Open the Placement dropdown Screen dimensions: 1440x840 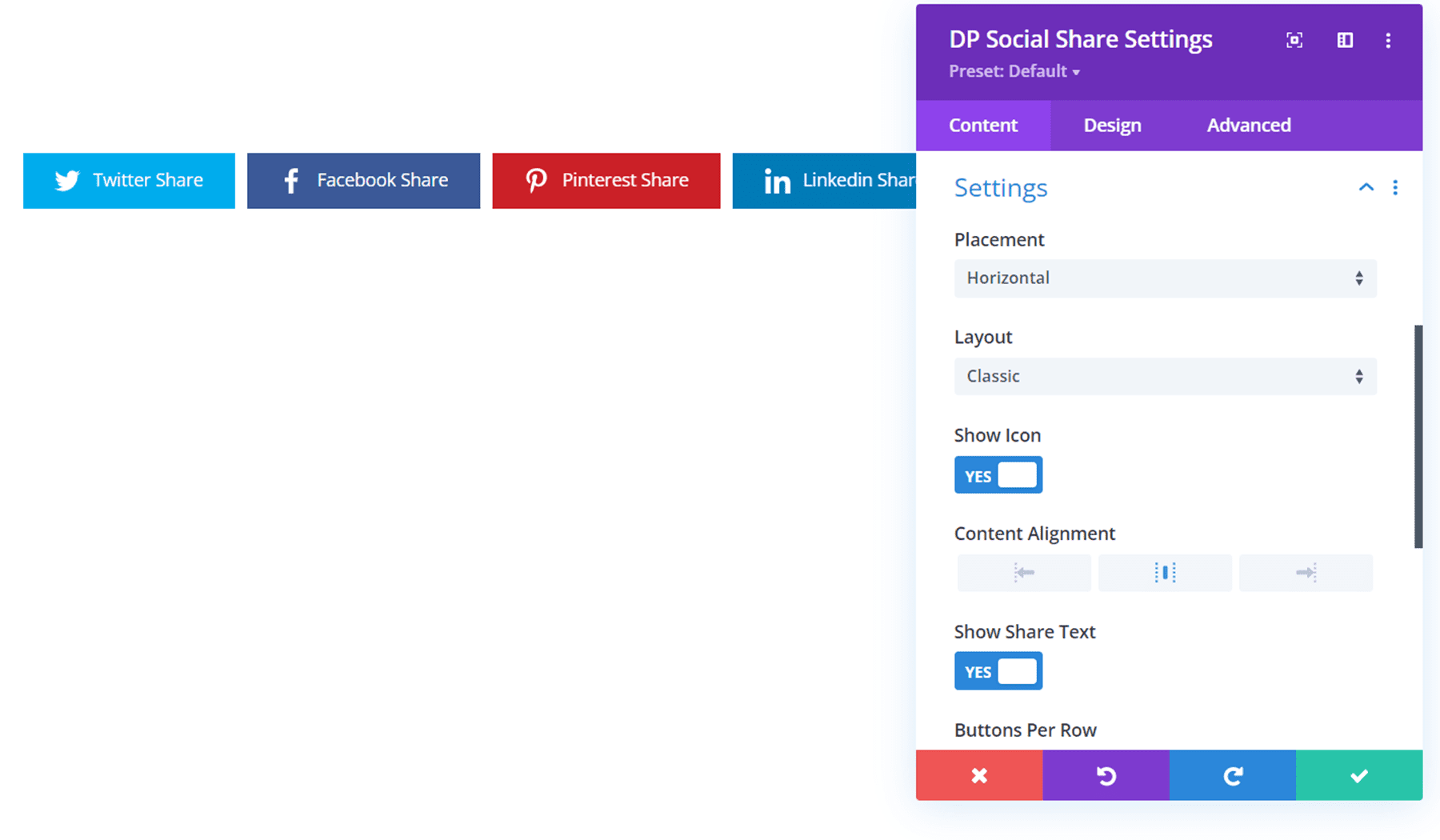coord(1165,278)
